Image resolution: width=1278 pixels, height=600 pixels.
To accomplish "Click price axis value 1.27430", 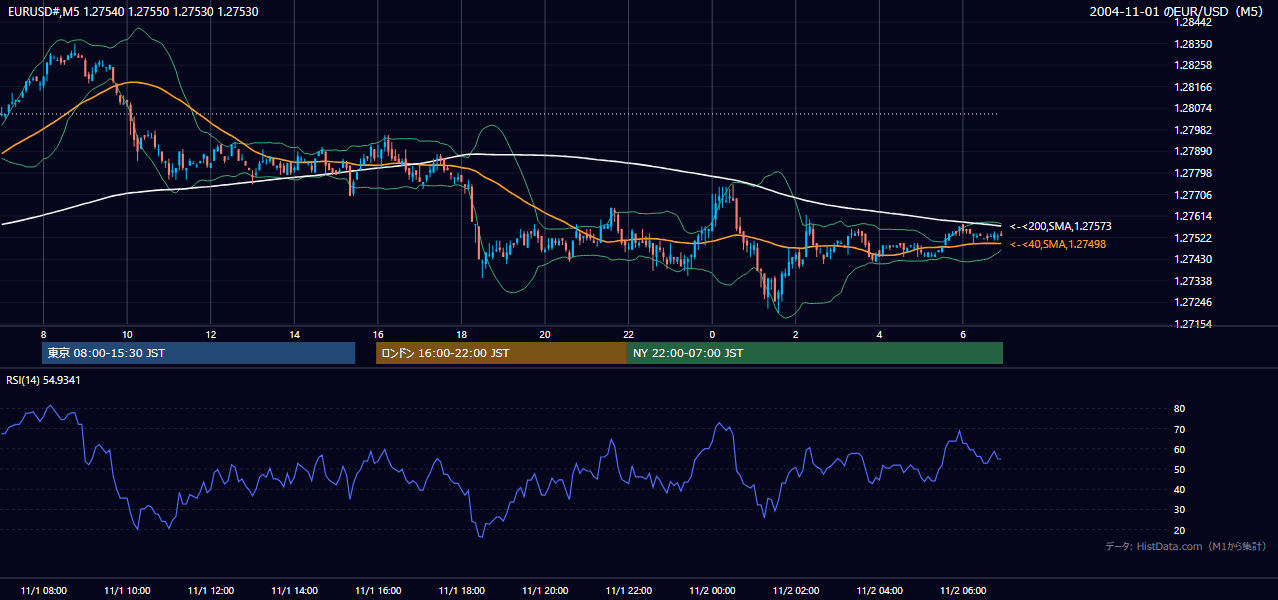I will click(1195, 259).
